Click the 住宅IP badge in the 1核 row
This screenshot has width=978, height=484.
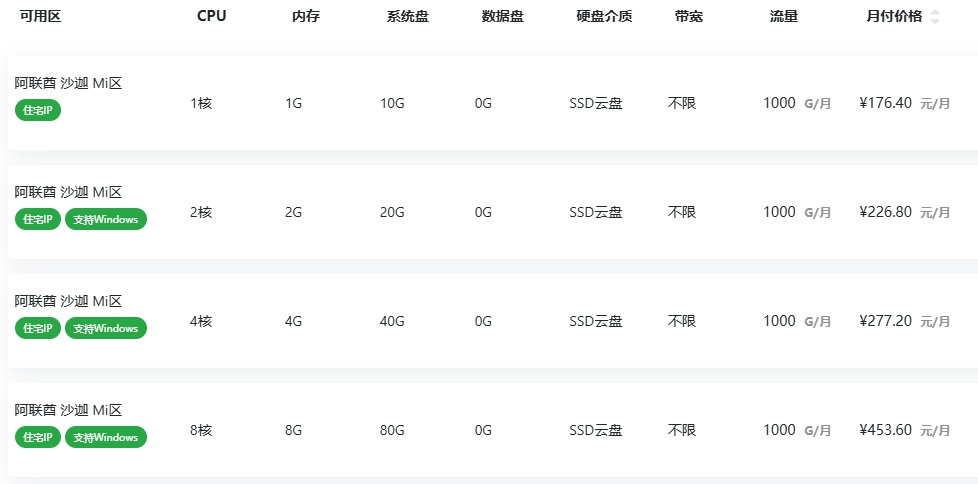tap(38, 110)
